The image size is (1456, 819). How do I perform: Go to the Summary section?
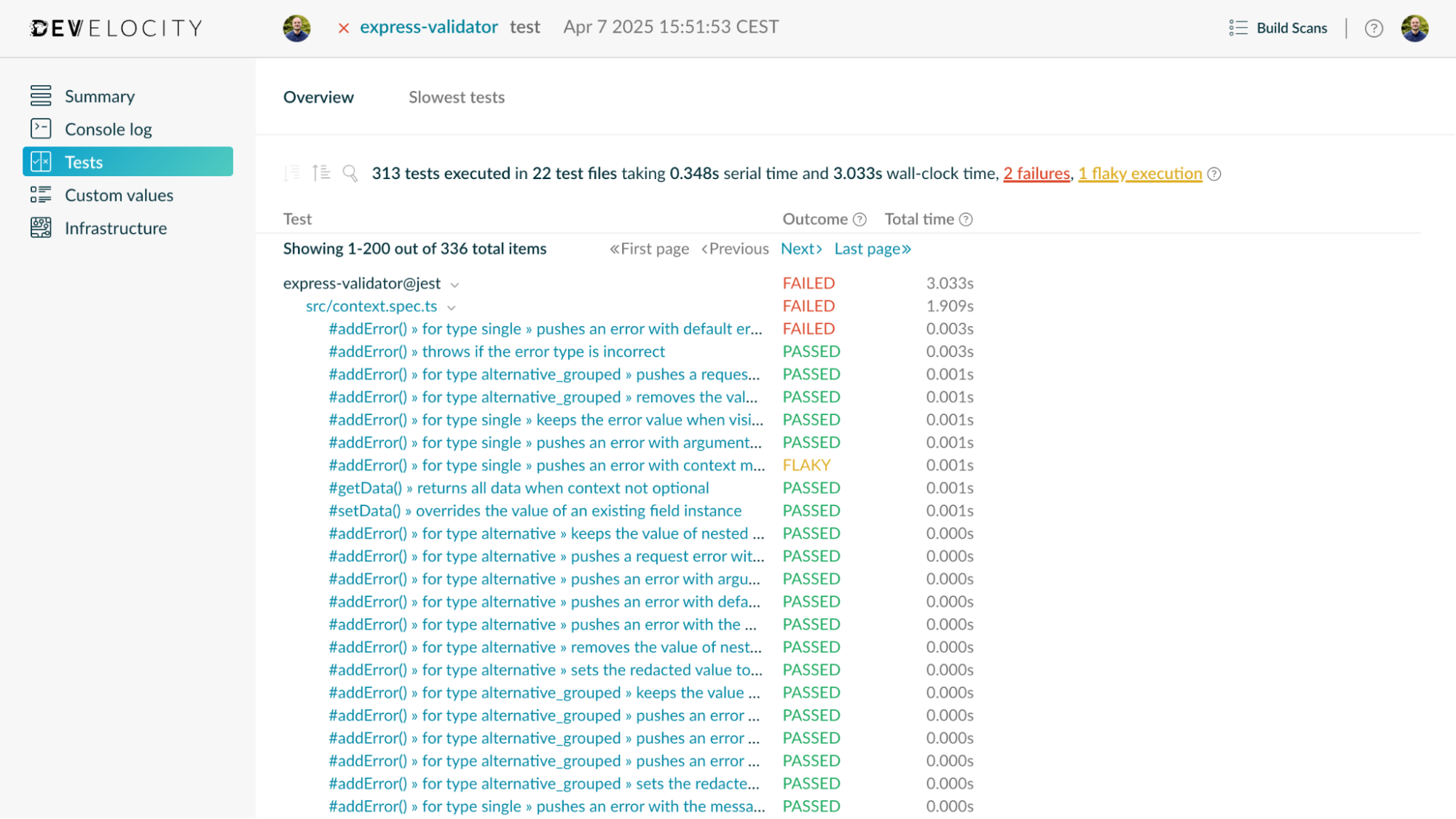tap(100, 96)
